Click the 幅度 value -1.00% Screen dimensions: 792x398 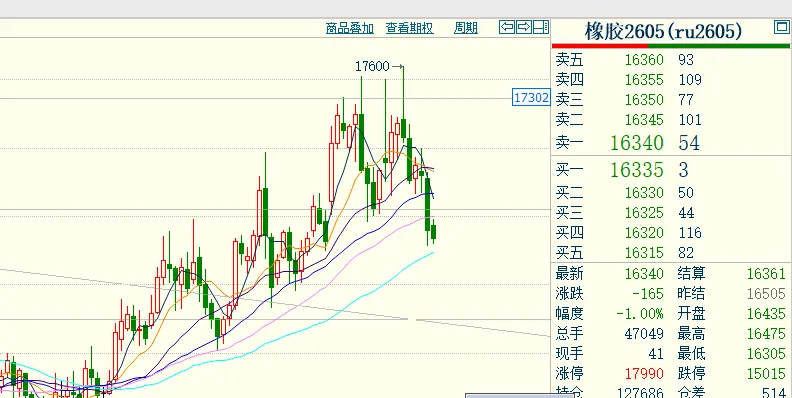(640, 314)
